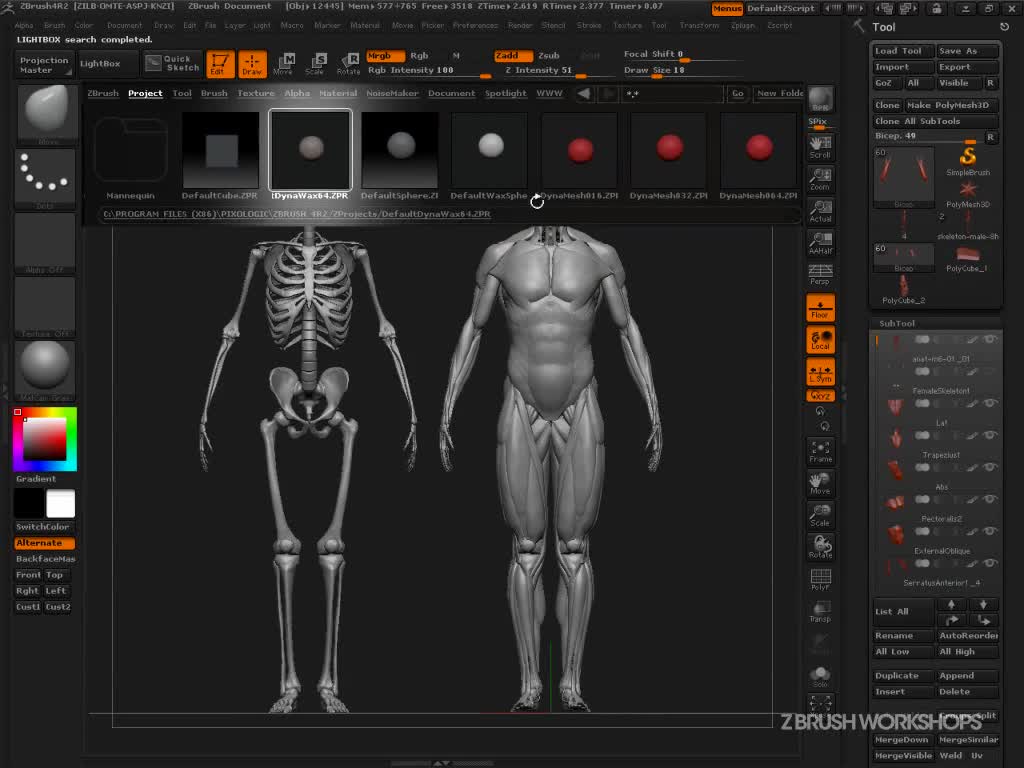Click the right shelf Rotate view icon
The image size is (1024, 768).
(x=820, y=548)
